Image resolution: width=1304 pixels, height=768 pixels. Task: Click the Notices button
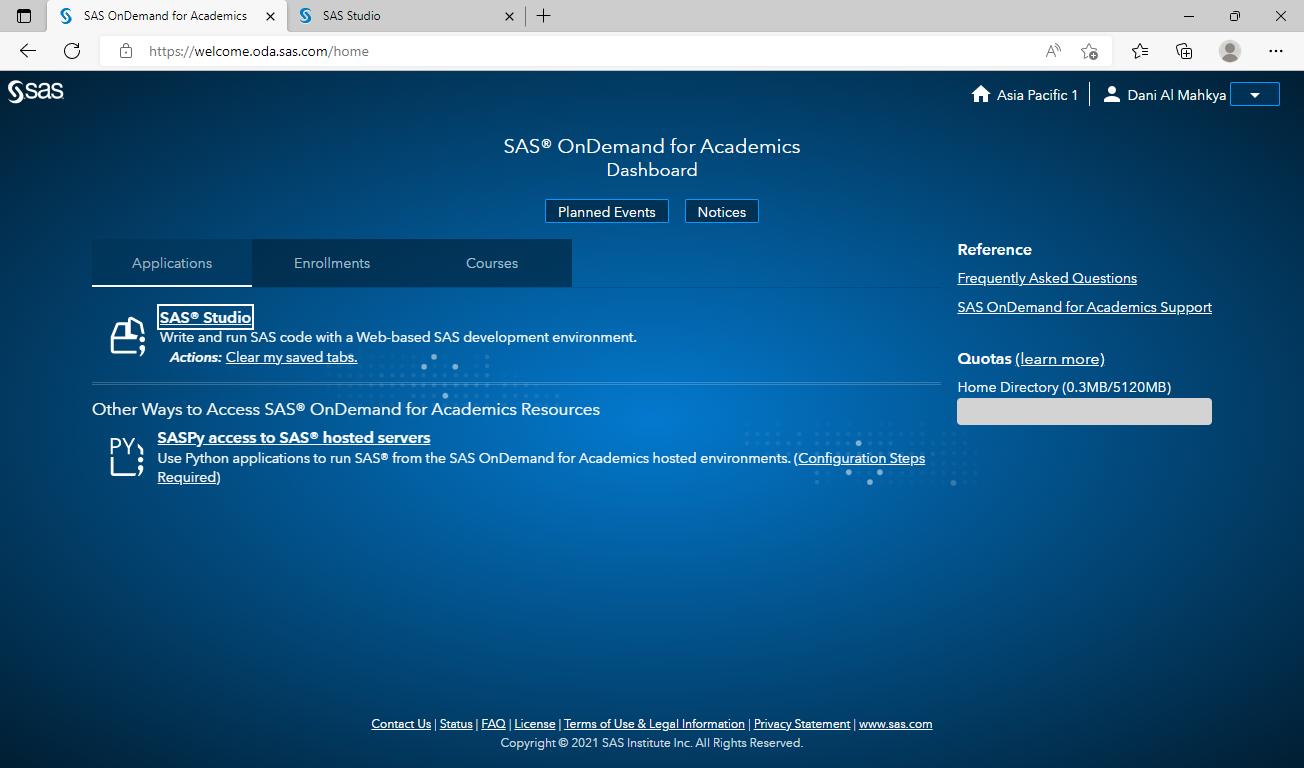pos(722,211)
